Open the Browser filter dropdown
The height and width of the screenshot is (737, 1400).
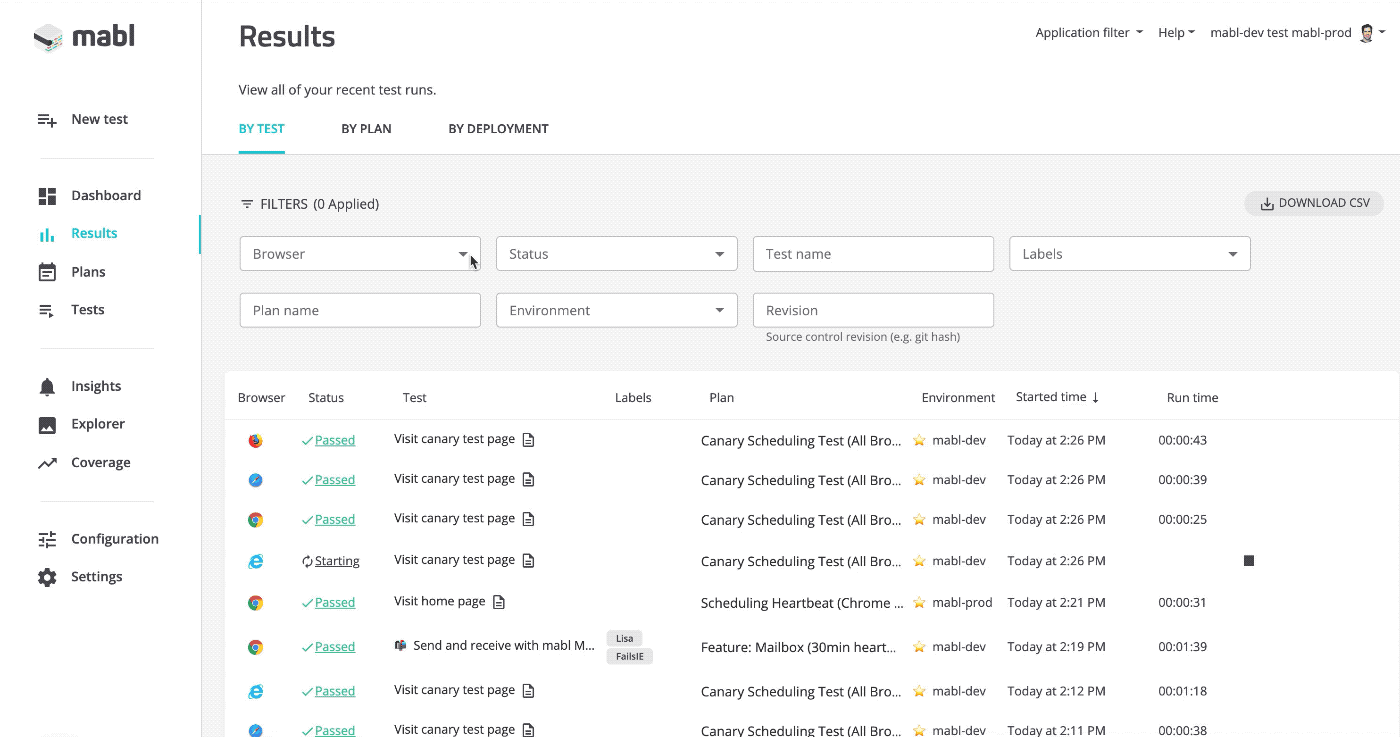[x=359, y=253]
